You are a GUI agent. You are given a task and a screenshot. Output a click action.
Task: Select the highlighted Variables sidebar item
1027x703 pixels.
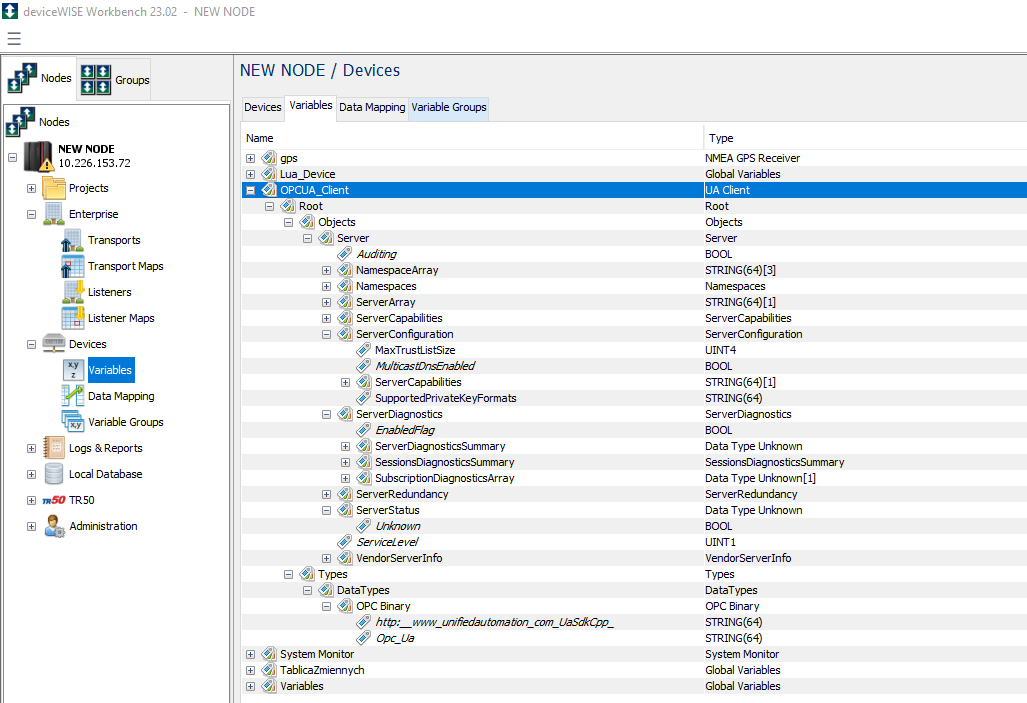pos(111,370)
